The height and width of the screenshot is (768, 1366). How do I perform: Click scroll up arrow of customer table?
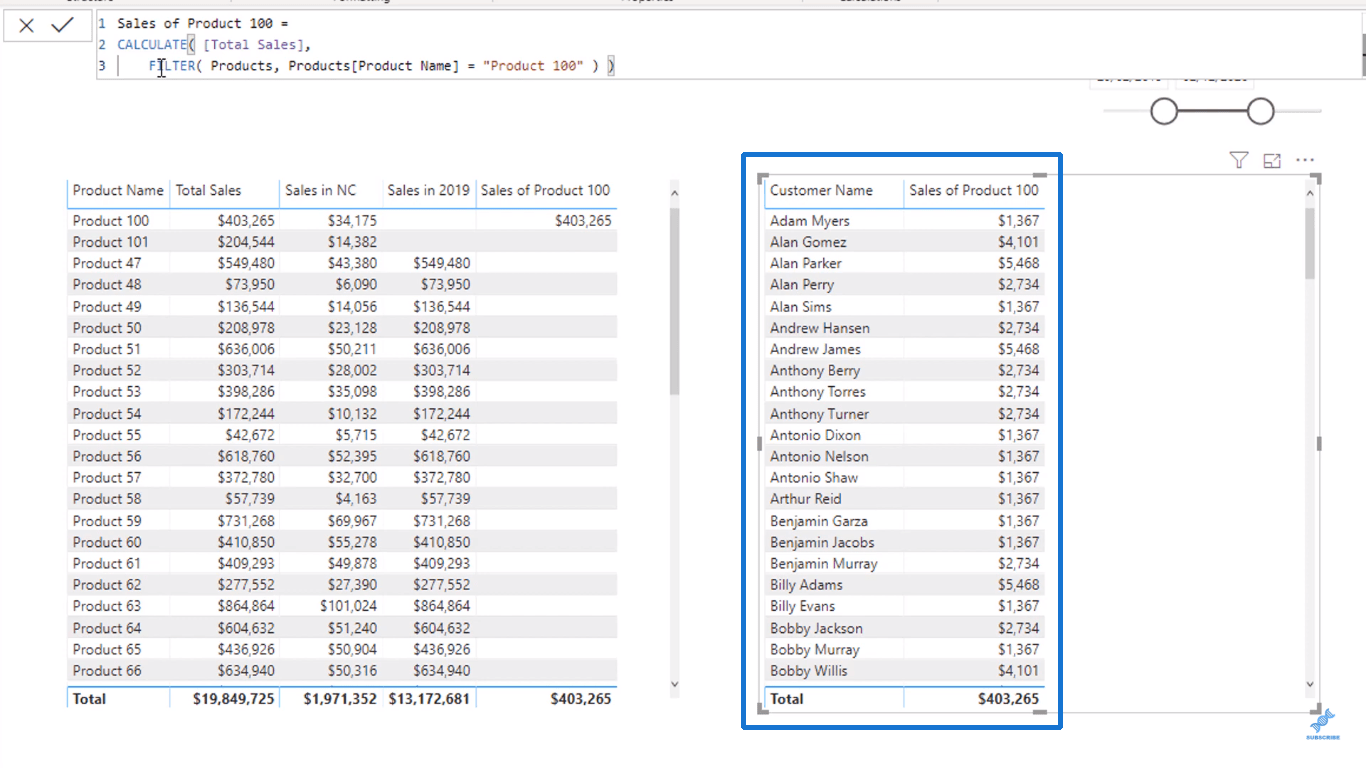click(x=1311, y=192)
